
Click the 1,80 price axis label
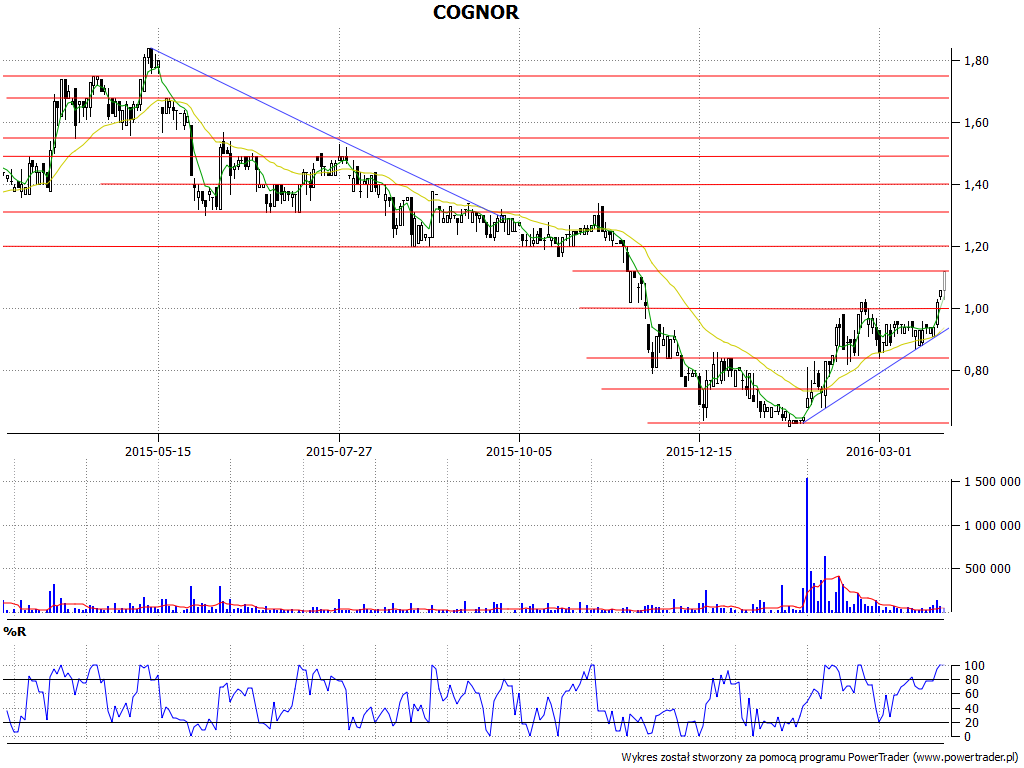(x=976, y=61)
